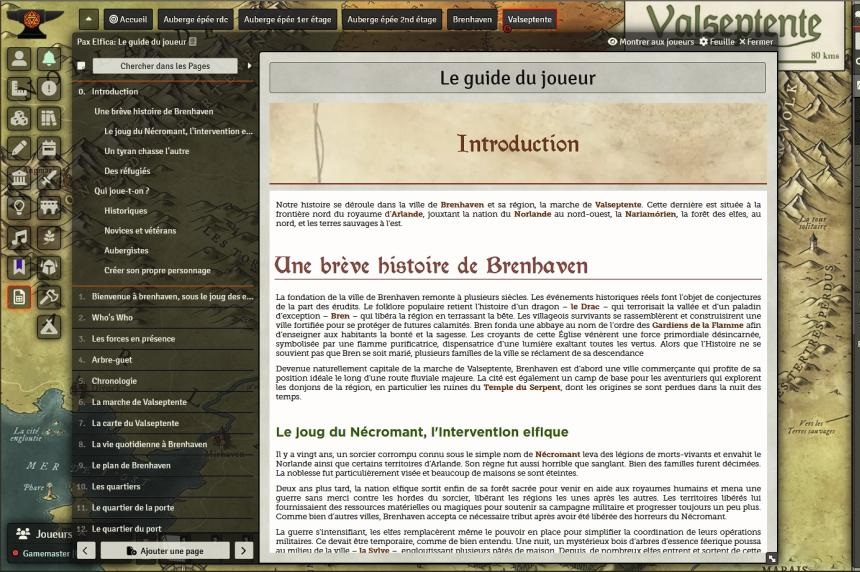The width and height of the screenshot is (860, 572).
Task: Toggle the view mode square beside search
Action: [81, 66]
